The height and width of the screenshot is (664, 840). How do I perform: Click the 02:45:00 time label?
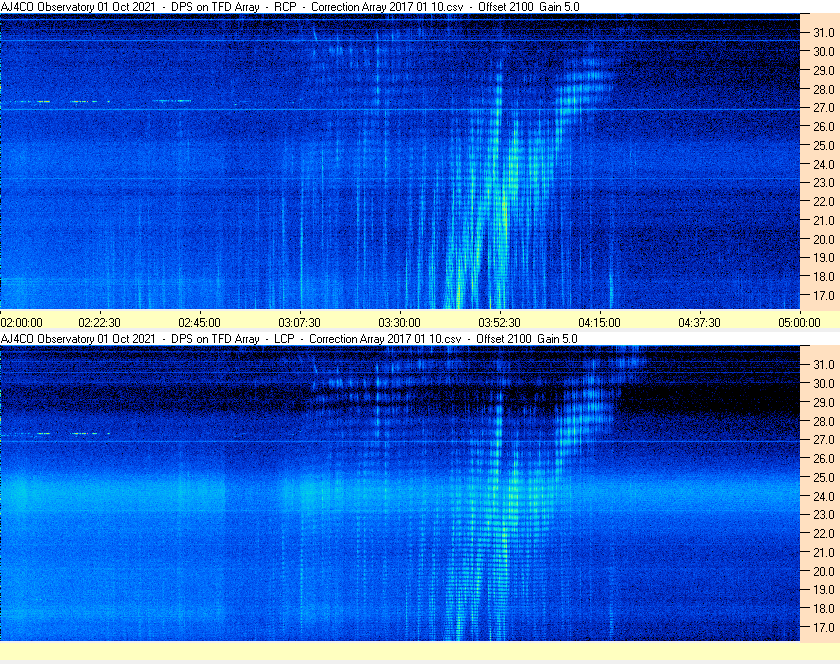[199, 323]
